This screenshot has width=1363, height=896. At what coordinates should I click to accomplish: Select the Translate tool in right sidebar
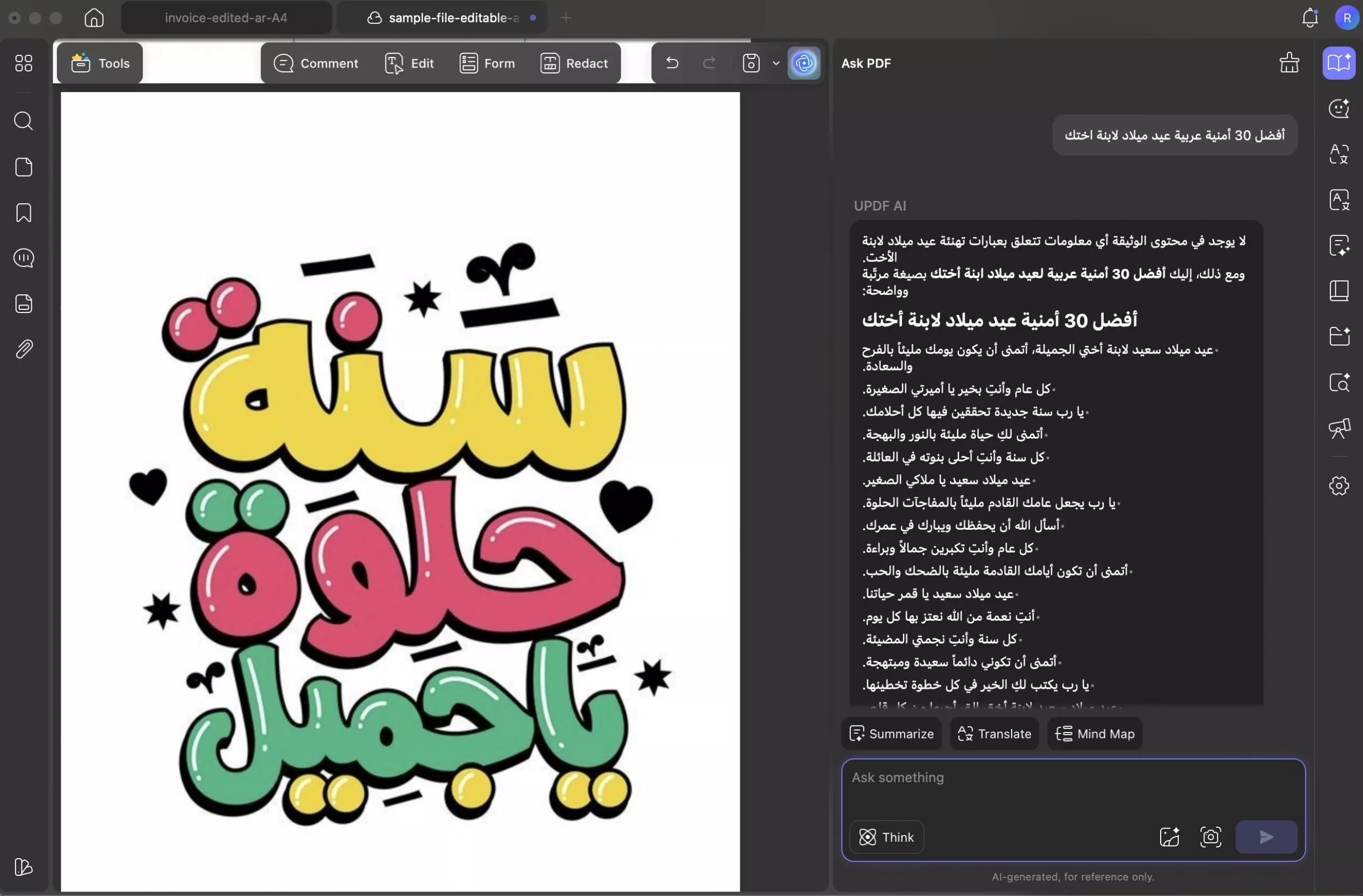point(1339,153)
